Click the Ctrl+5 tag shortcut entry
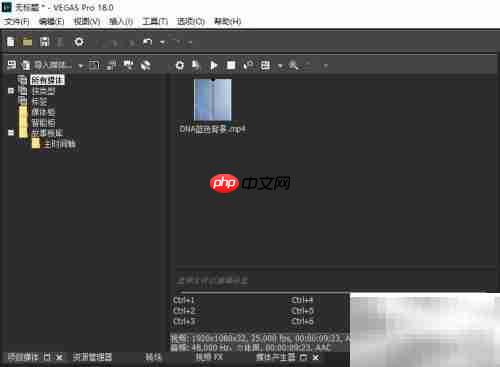Screen dimensions: 500x367 [302, 311]
